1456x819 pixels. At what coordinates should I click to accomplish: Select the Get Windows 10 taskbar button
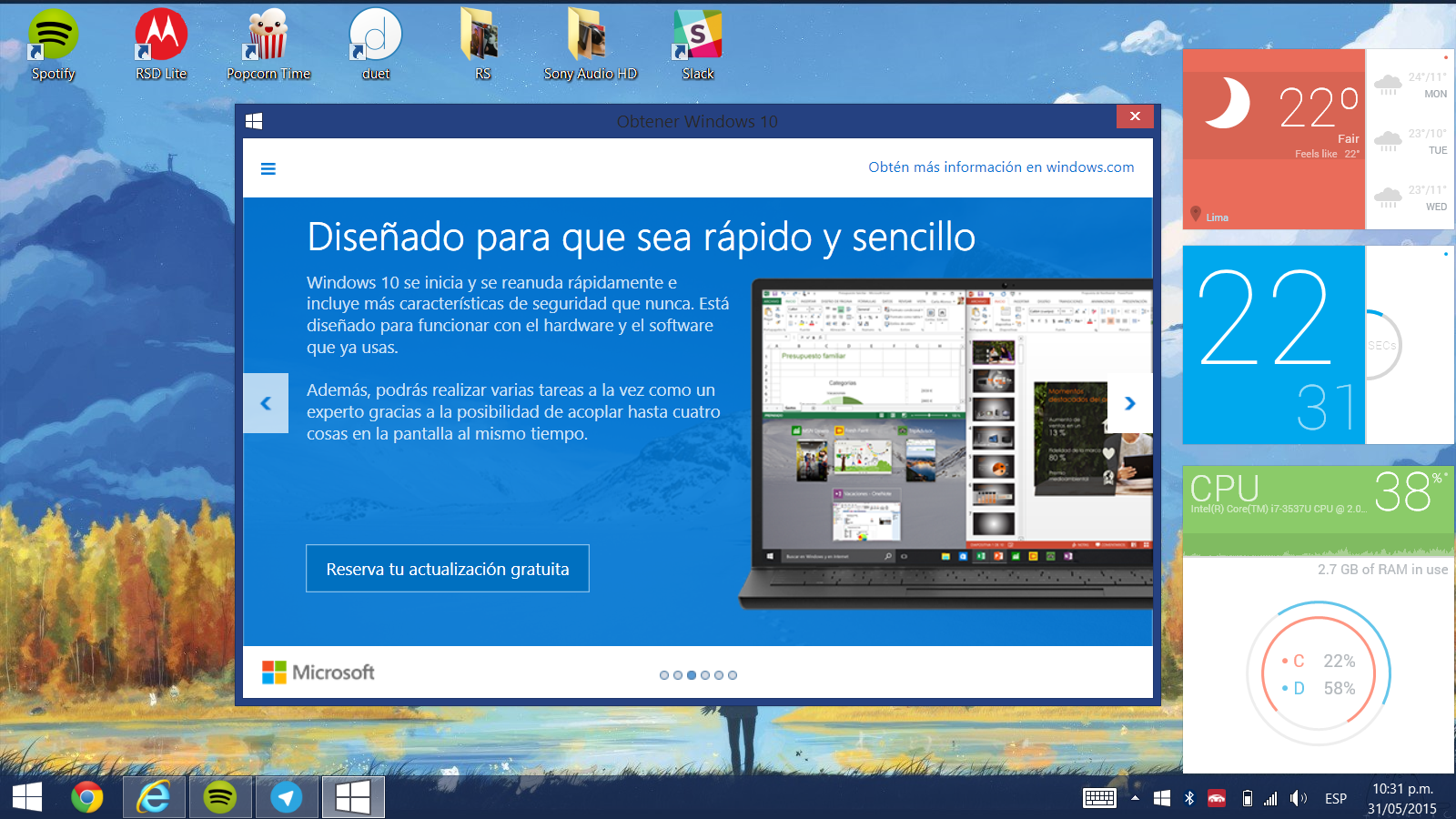(353, 797)
